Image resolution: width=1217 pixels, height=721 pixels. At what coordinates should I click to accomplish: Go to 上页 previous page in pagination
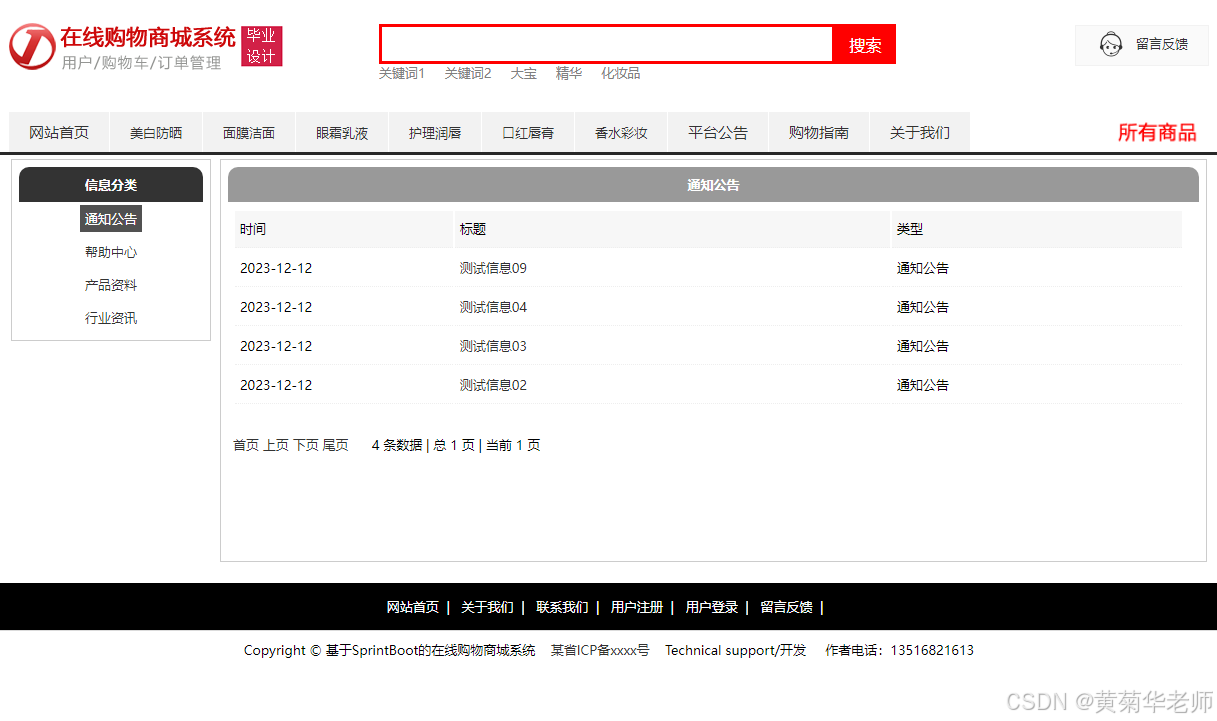pyautogui.click(x=276, y=445)
